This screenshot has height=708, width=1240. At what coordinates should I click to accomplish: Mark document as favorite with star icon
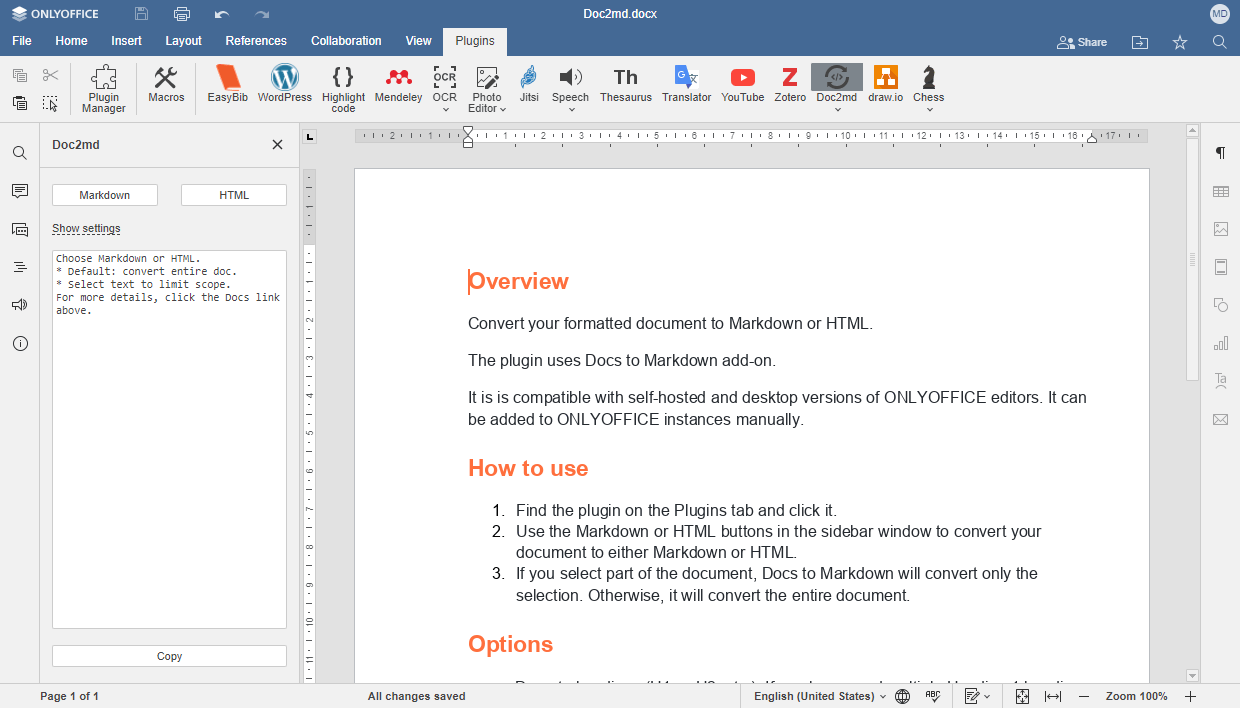coord(1180,42)
